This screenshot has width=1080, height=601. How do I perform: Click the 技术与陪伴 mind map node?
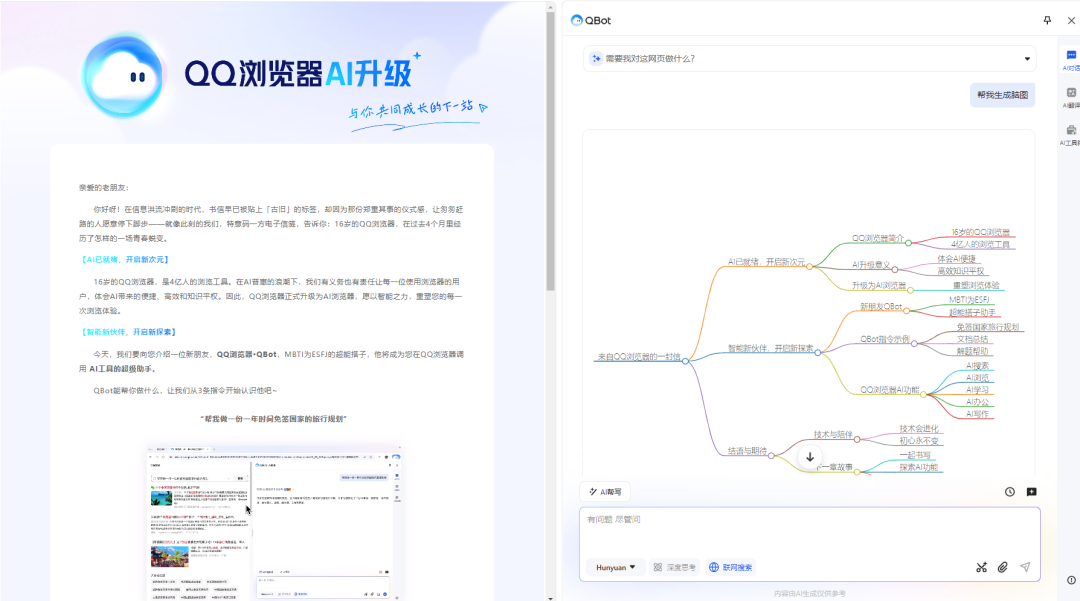pyautogui.click(x=833, y=434)
